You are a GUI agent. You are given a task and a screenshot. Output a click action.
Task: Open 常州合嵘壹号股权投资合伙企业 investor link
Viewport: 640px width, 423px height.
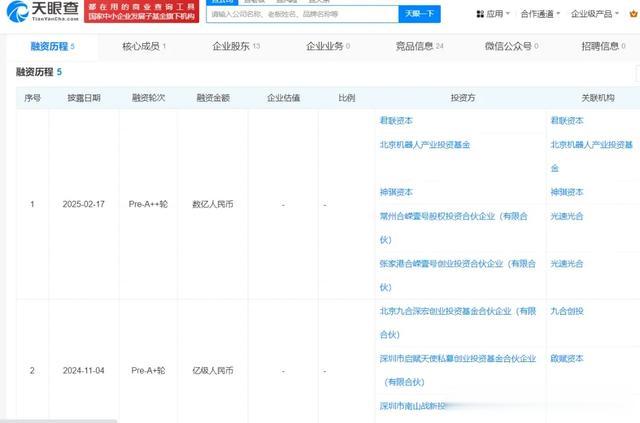(x=453, y=228)
